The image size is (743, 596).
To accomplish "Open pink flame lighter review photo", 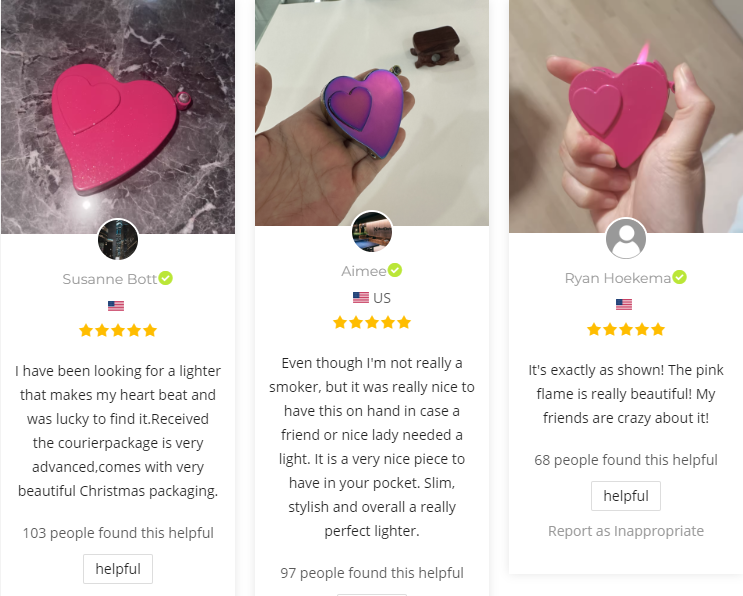I will coord(626,116).
